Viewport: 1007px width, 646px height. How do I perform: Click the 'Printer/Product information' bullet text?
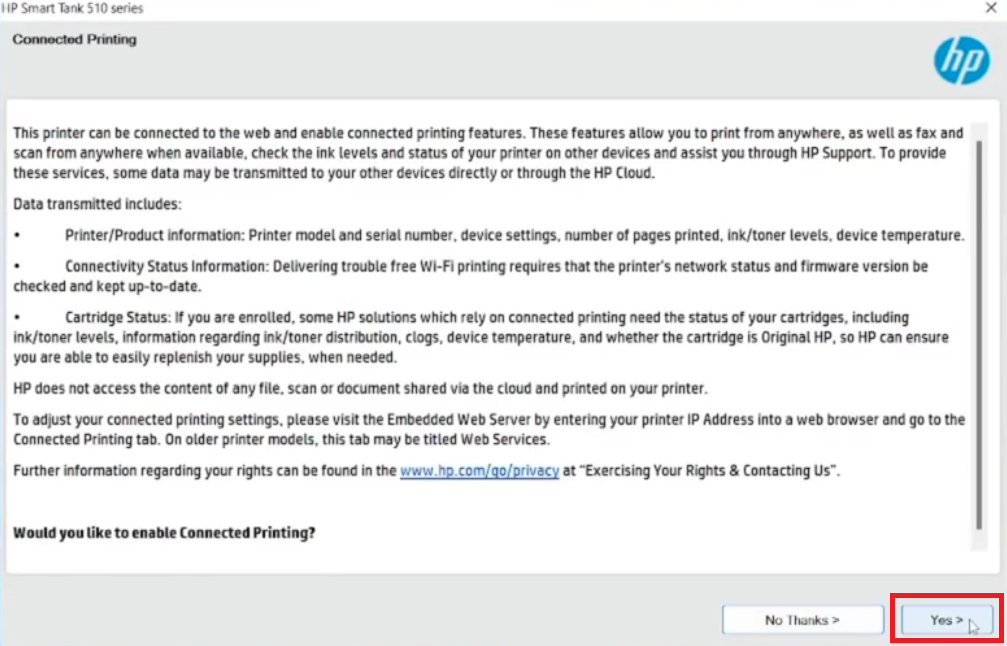pyautogui.click(x=514, y=235)
